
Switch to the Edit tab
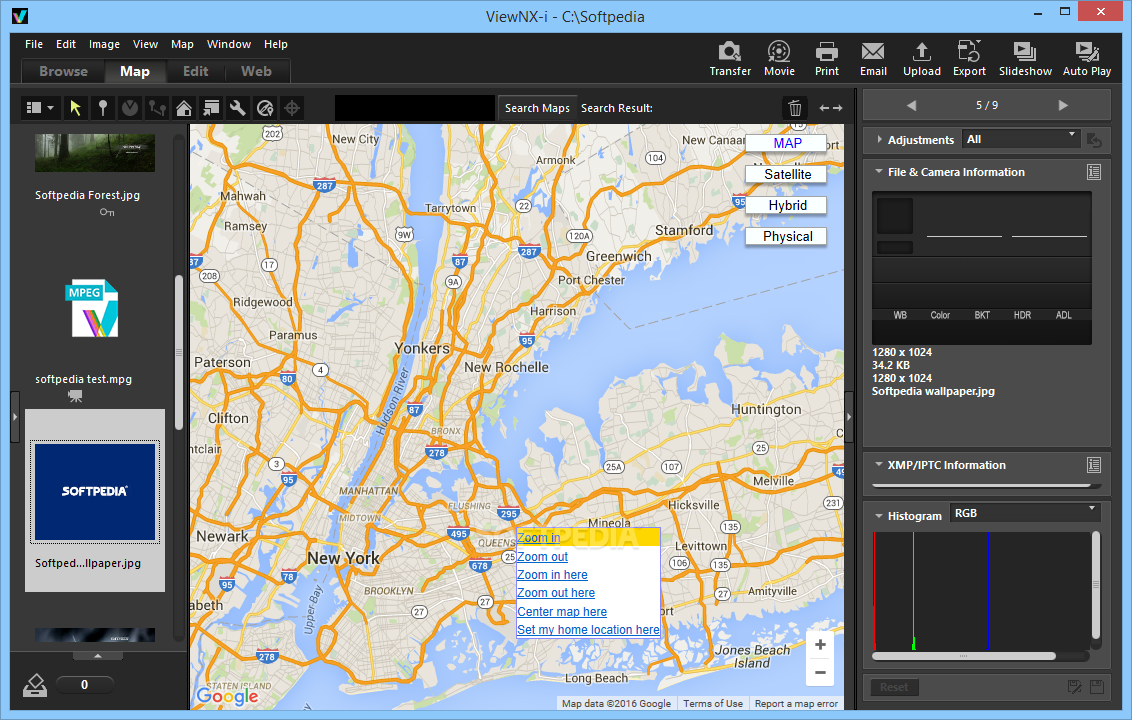[195, 71]
